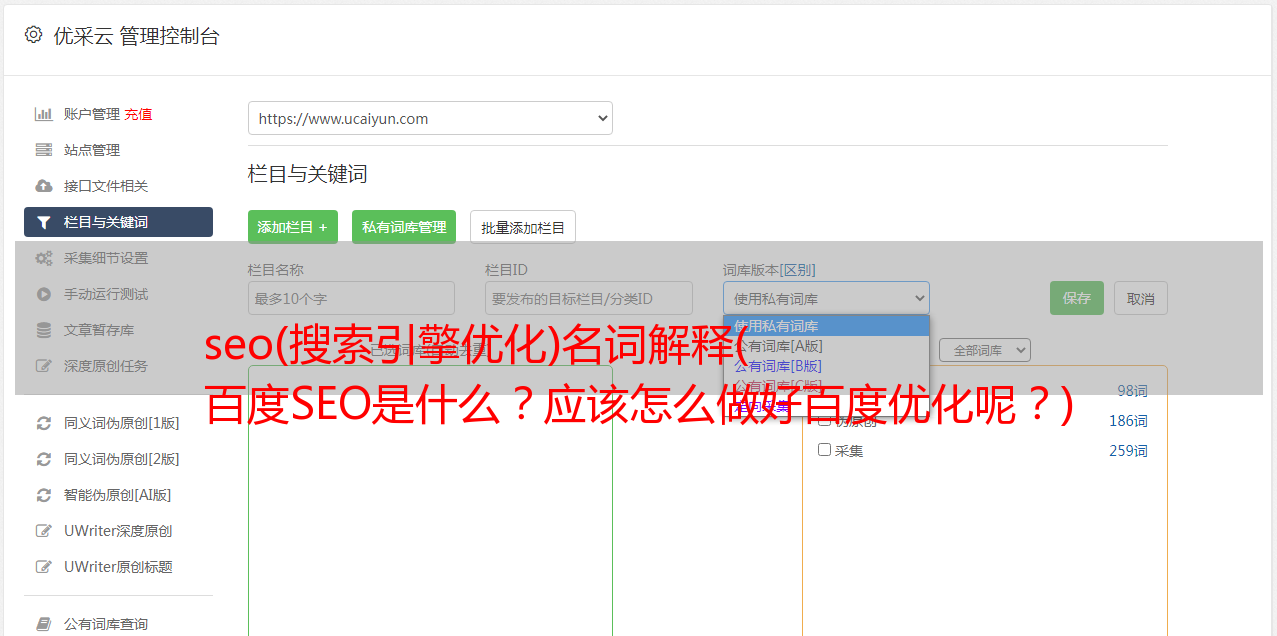Open 账户管理 in the sidebar
The width and height of the screenshot is (1277, 636).
pyautogui.click(x=92, y=114)
